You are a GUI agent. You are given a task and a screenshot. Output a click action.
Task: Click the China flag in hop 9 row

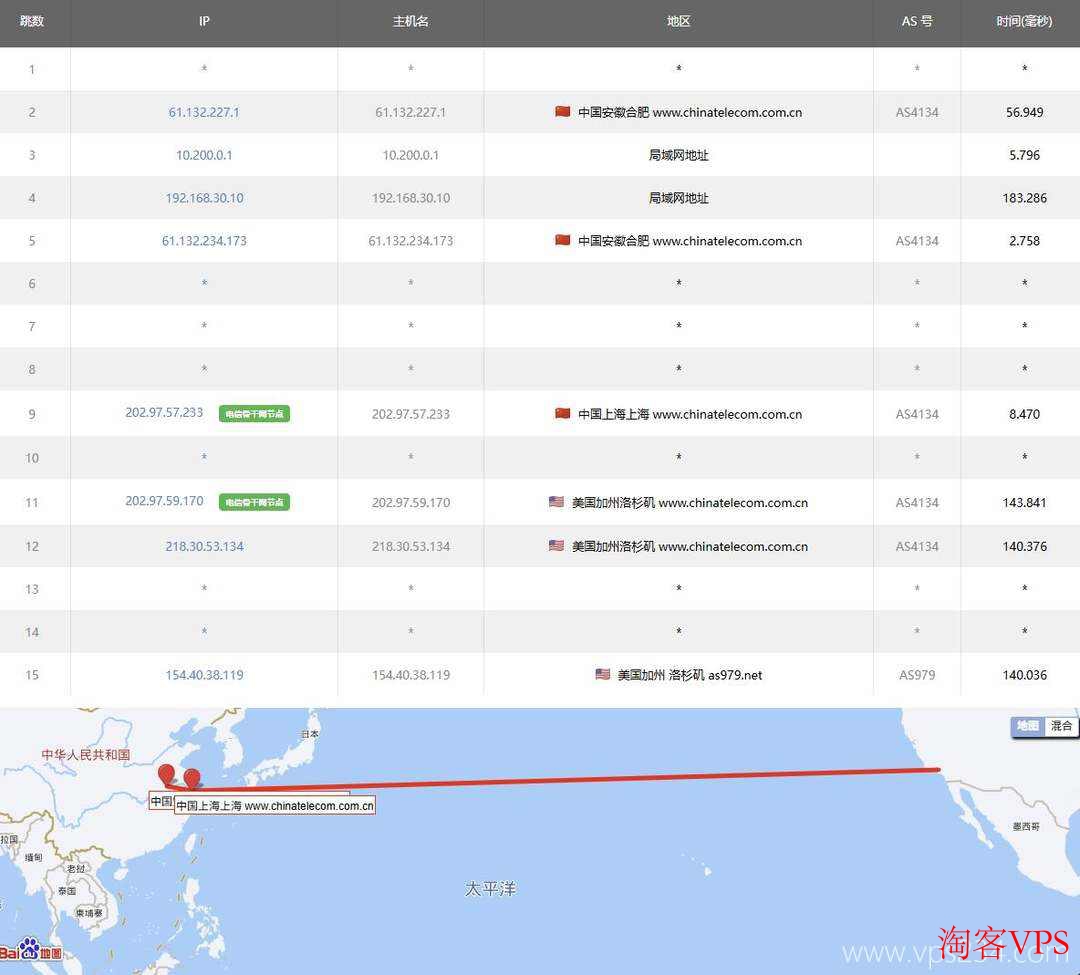(x=563, y=413)
